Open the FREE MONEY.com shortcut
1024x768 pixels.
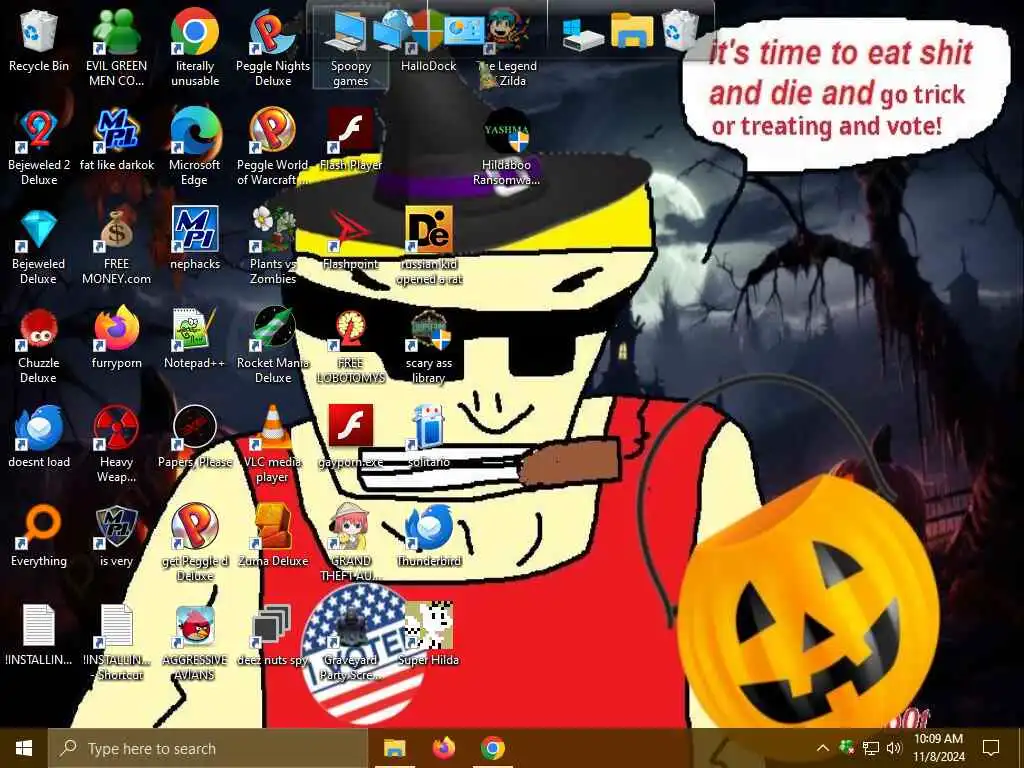[116, 246]
